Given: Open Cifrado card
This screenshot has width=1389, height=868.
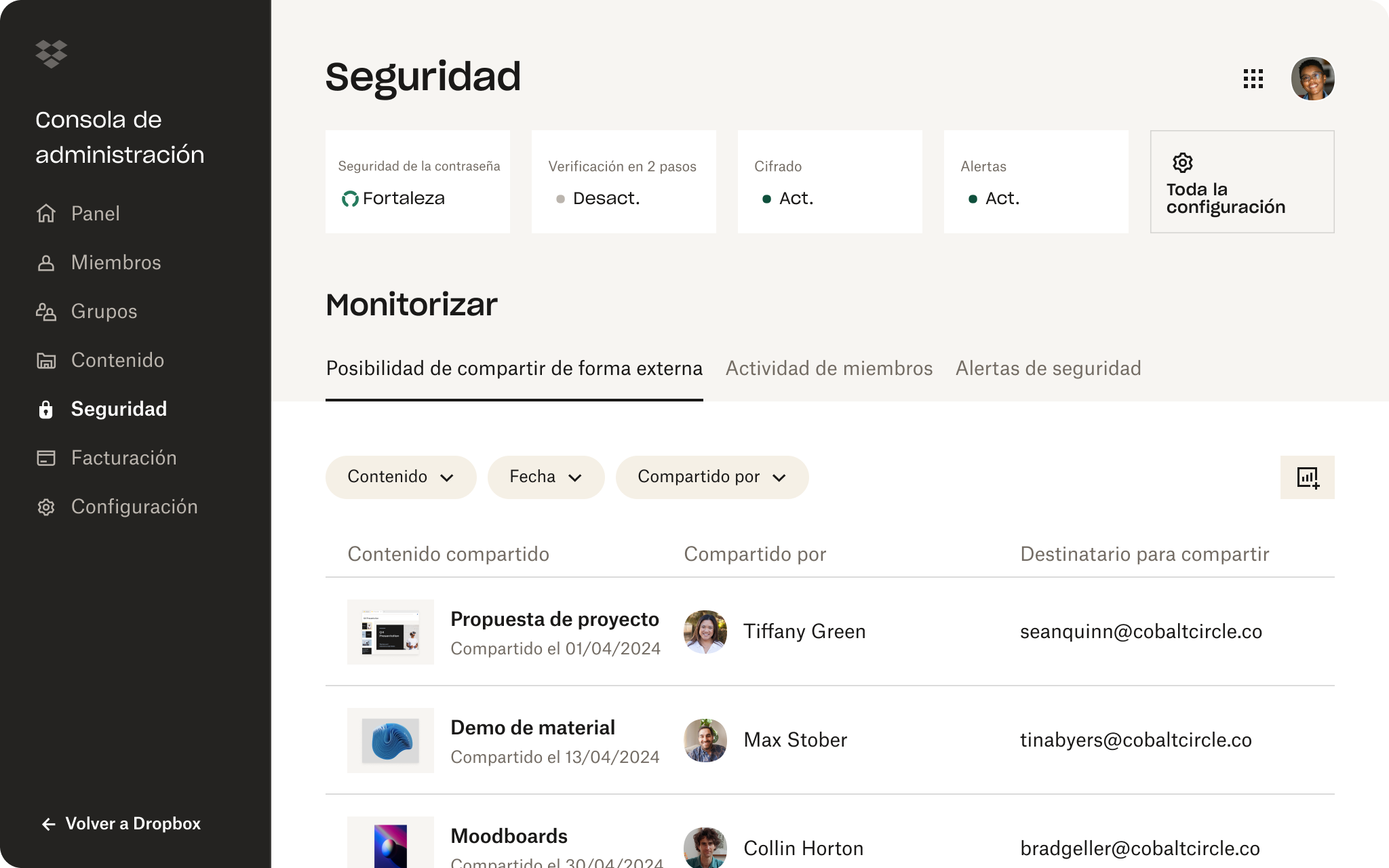Looking at the screenshot, I should click(830, 182).
